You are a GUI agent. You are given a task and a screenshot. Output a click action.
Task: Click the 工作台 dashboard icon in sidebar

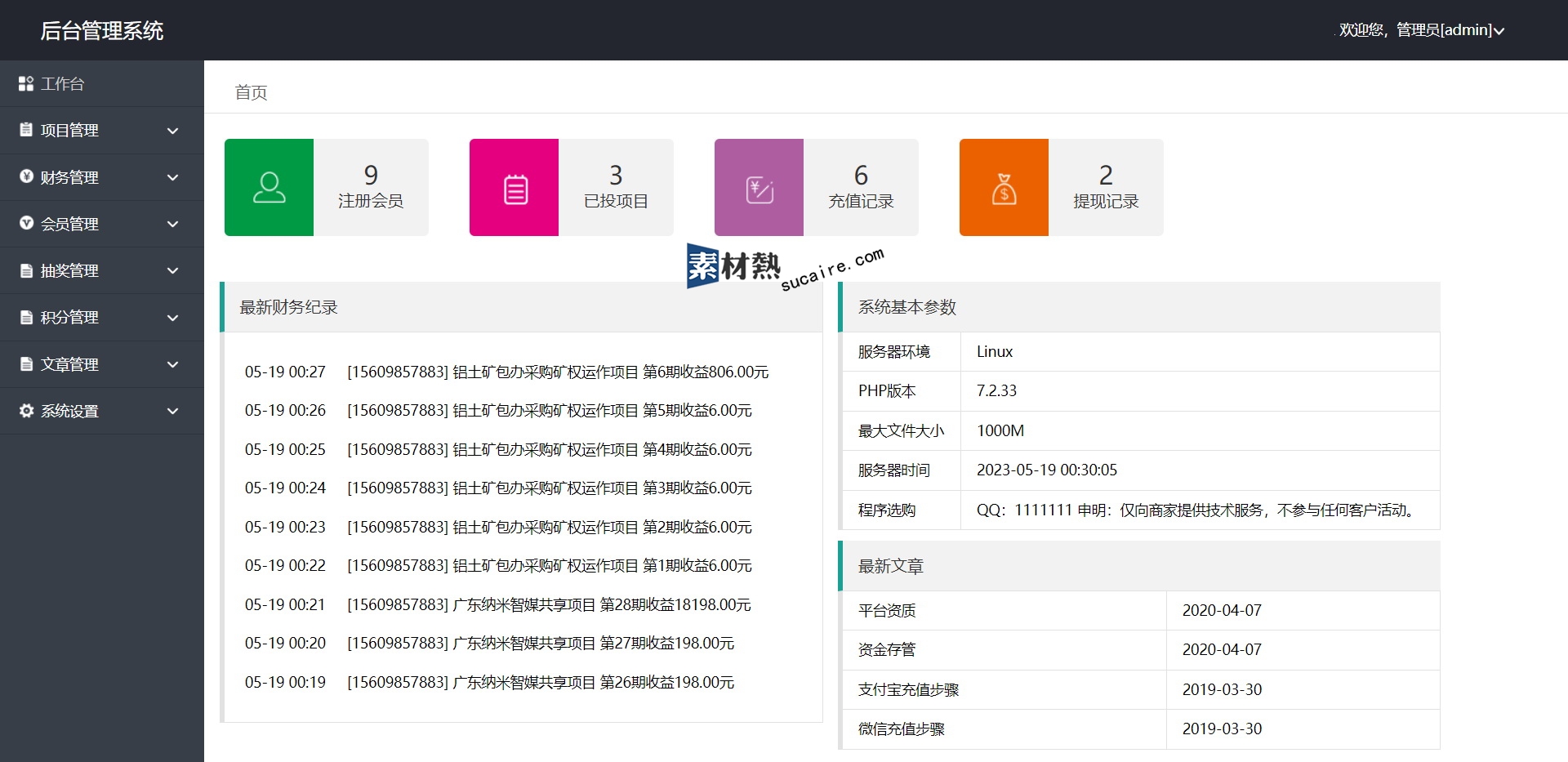pos(26,83)
